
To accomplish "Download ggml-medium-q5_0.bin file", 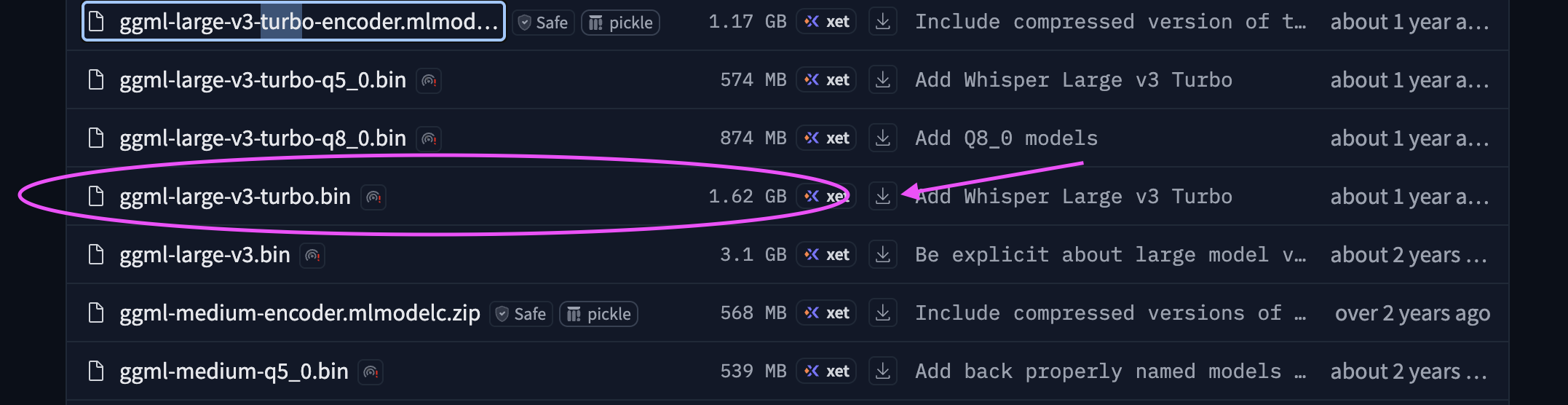I will [882, 371].
